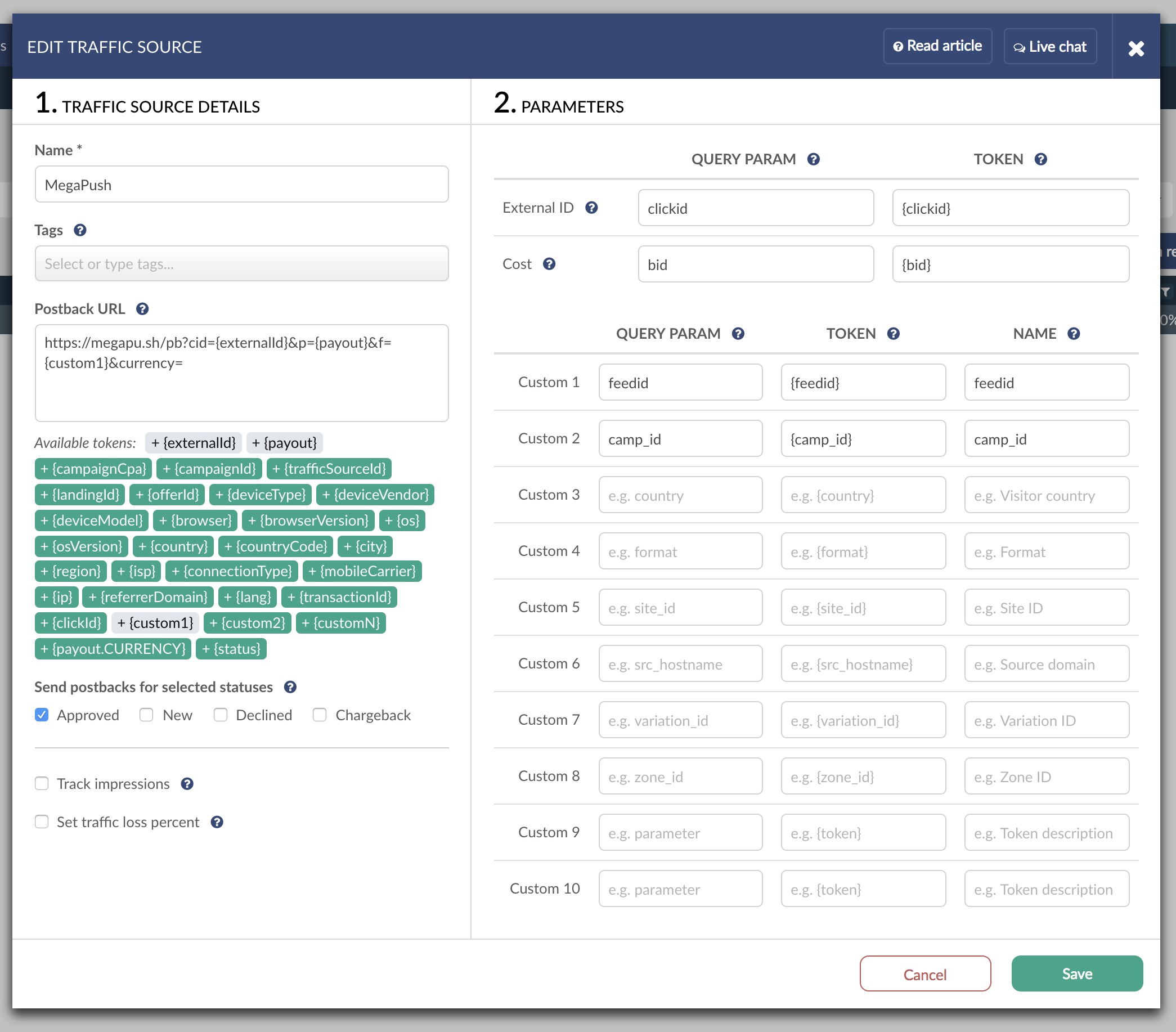Click help icon beside Postback URL
Image resolution: width=1176 pixels, height=1032 pixels.
pos(142,309)
